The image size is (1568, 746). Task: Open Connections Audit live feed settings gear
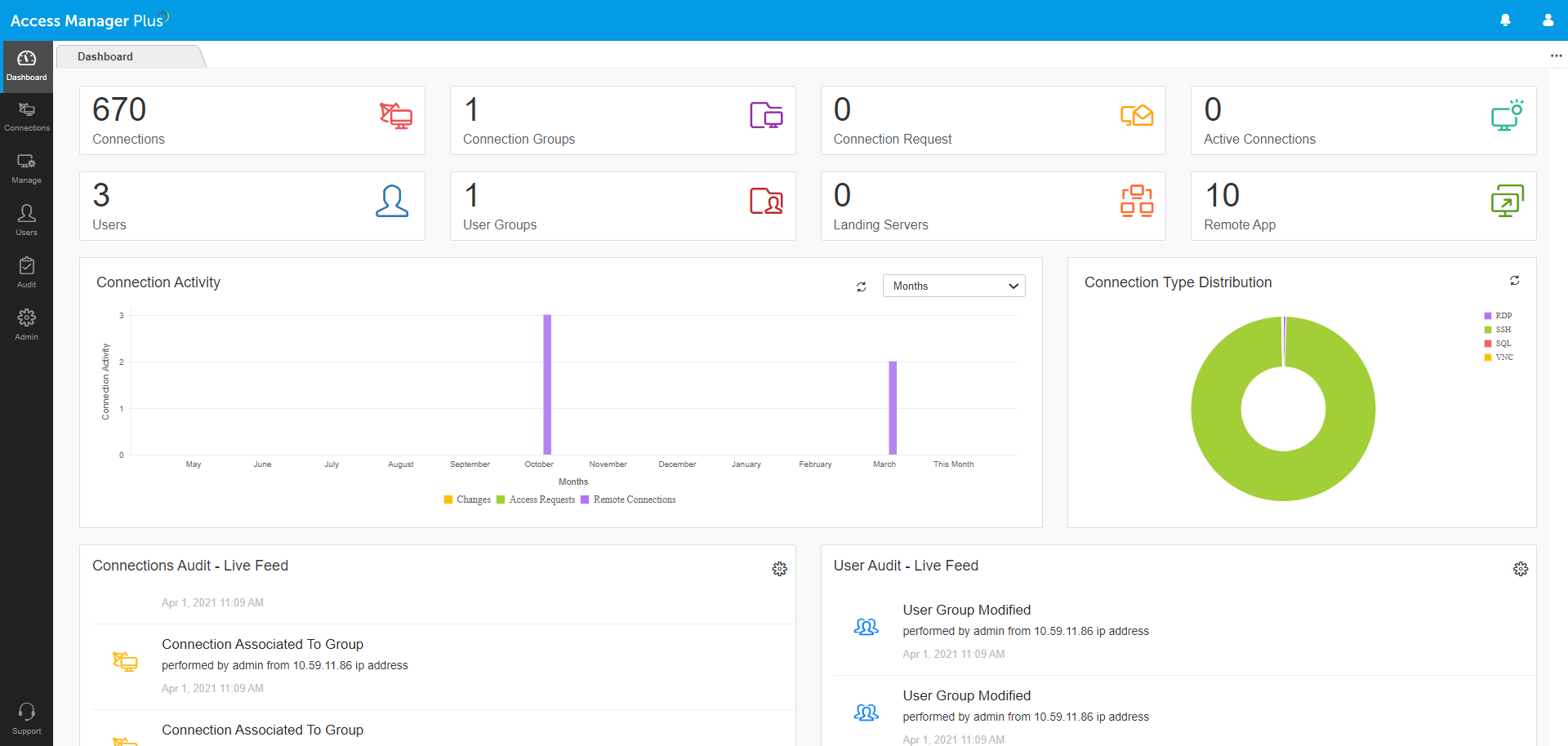[780, 569]
